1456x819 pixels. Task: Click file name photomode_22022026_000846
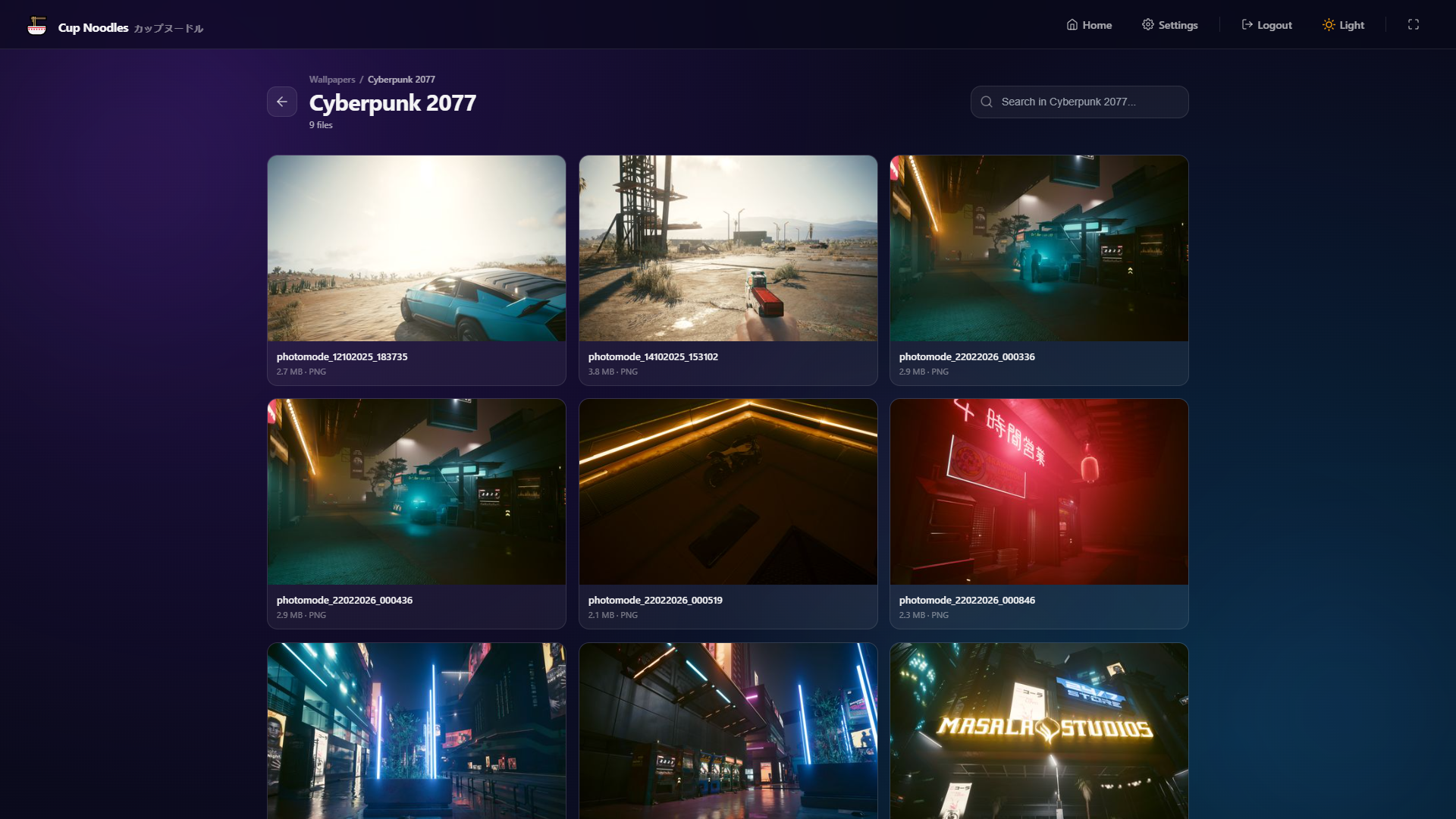point(967,600)
